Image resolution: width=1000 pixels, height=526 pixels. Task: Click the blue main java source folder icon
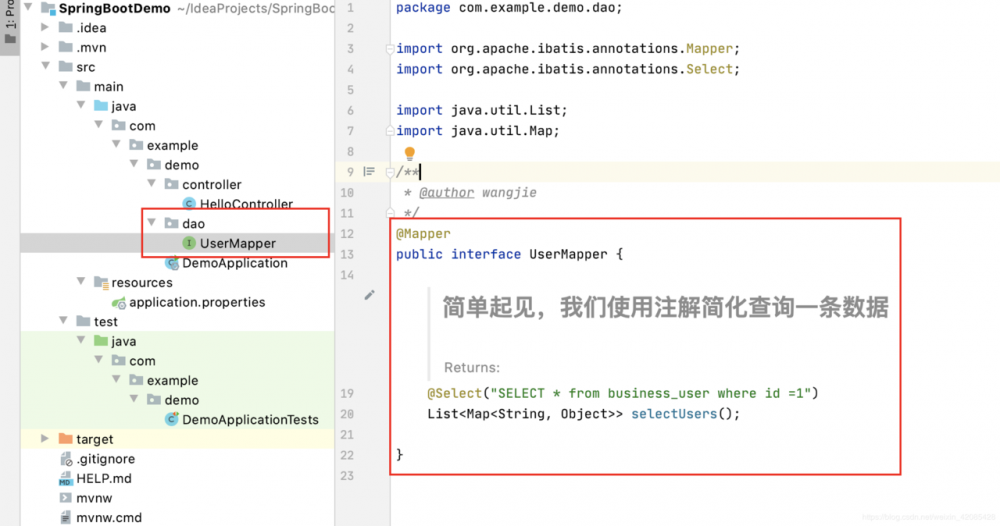(101, 106)
